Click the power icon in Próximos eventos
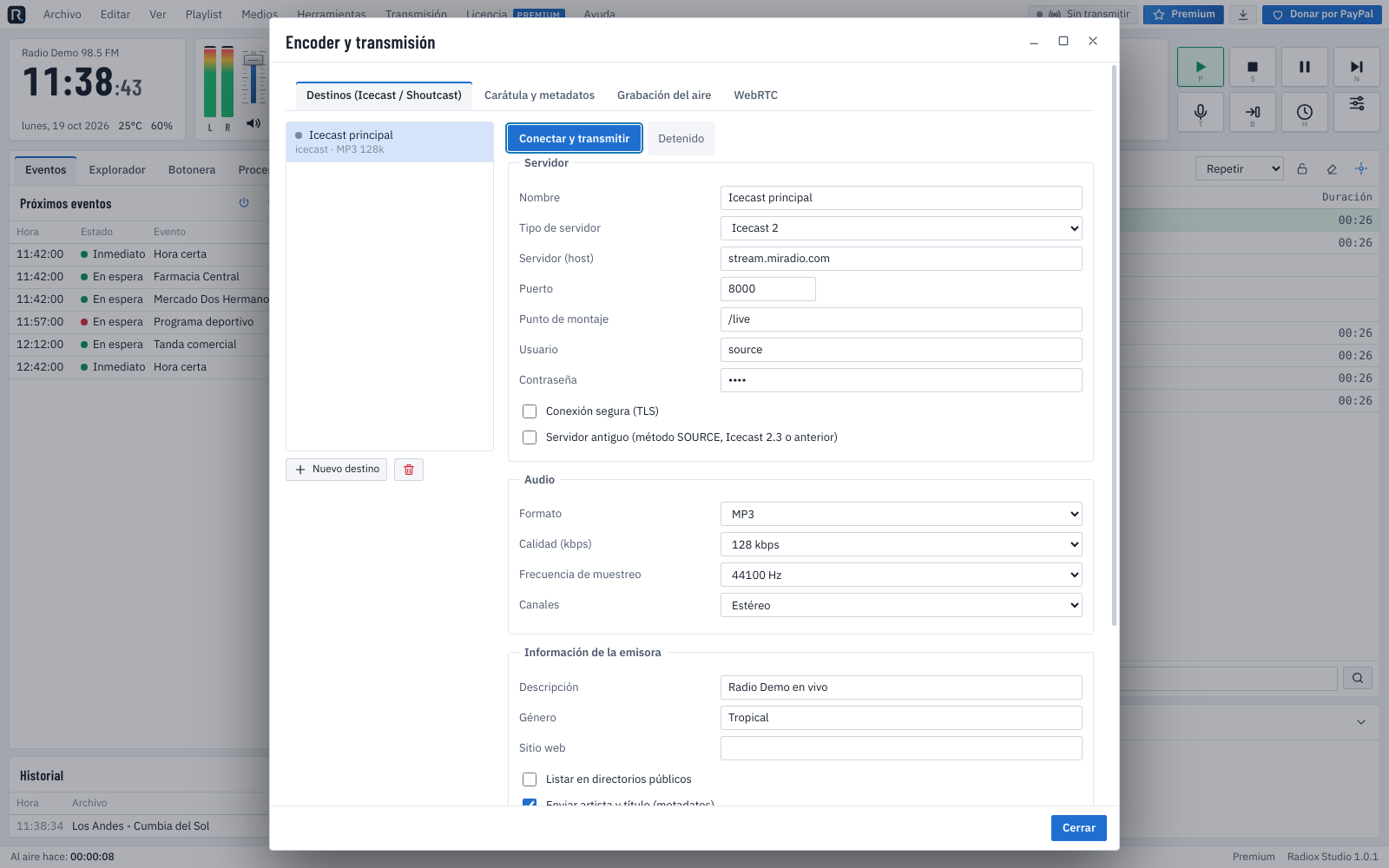Viewport: 1389px width, 868px height. click(244, 202)
